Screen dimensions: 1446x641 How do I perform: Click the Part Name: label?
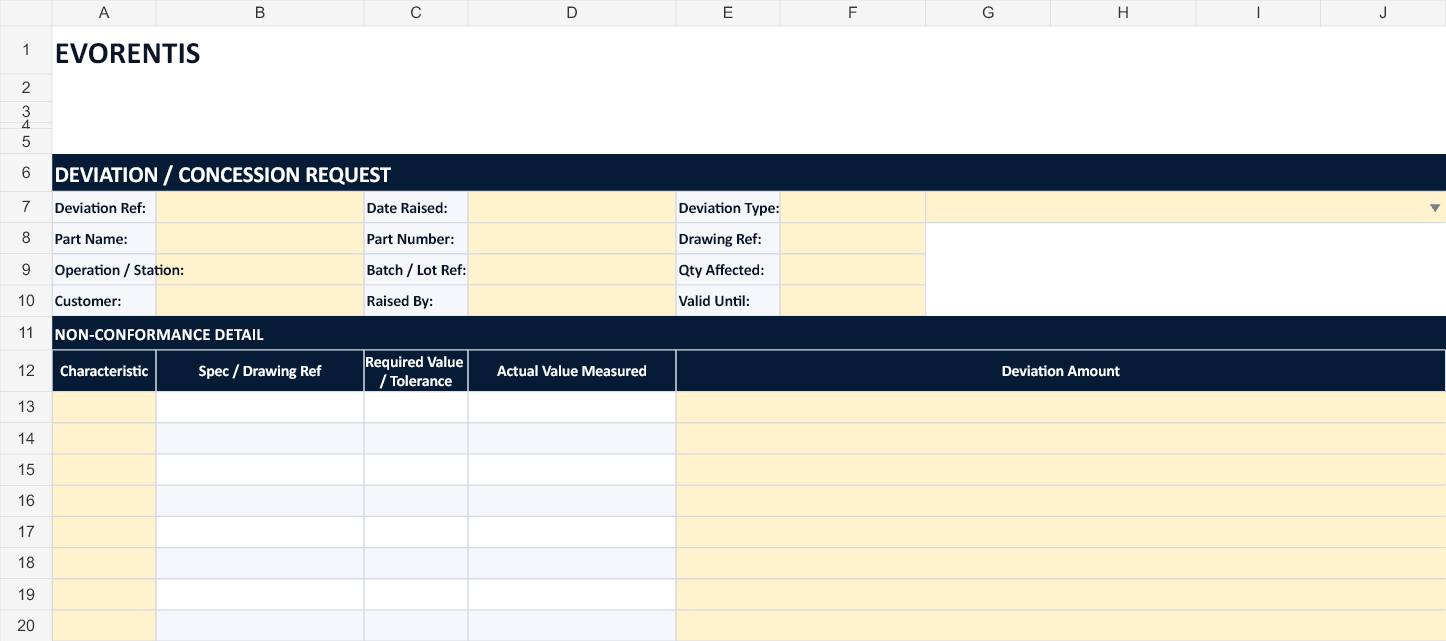(91, 239)
